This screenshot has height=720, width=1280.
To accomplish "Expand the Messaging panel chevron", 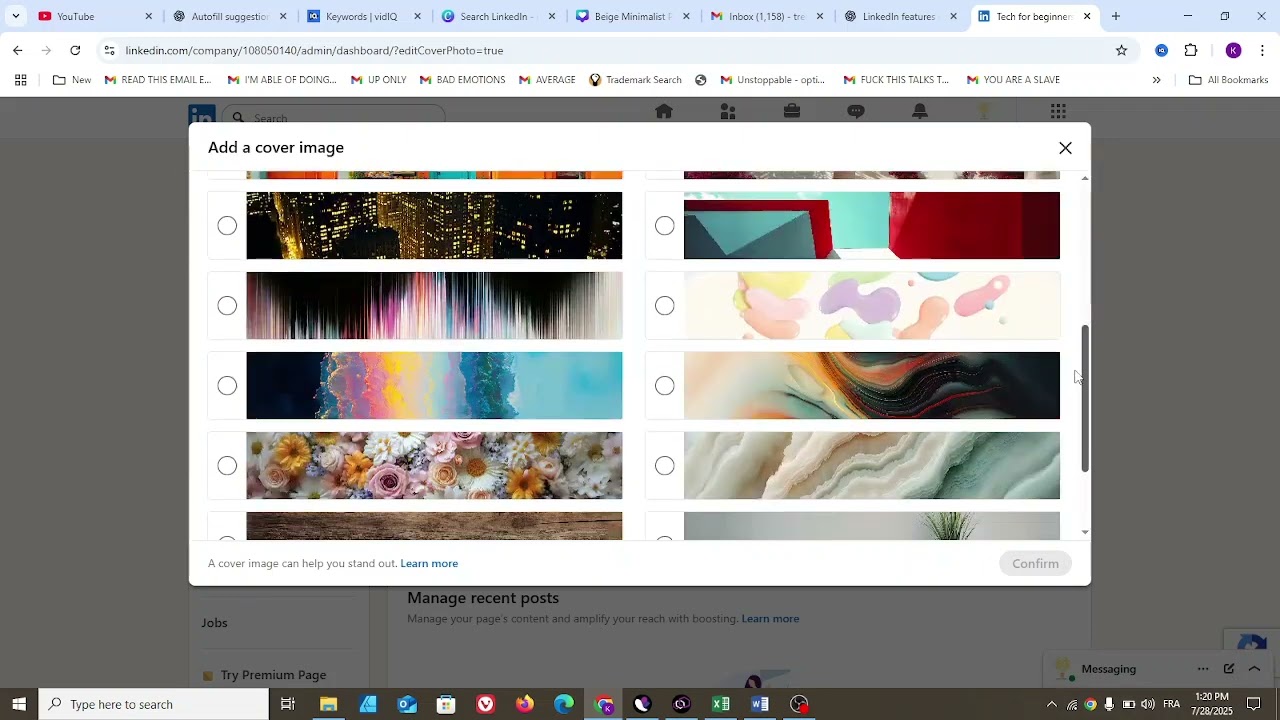I will tap(1255, 669).
